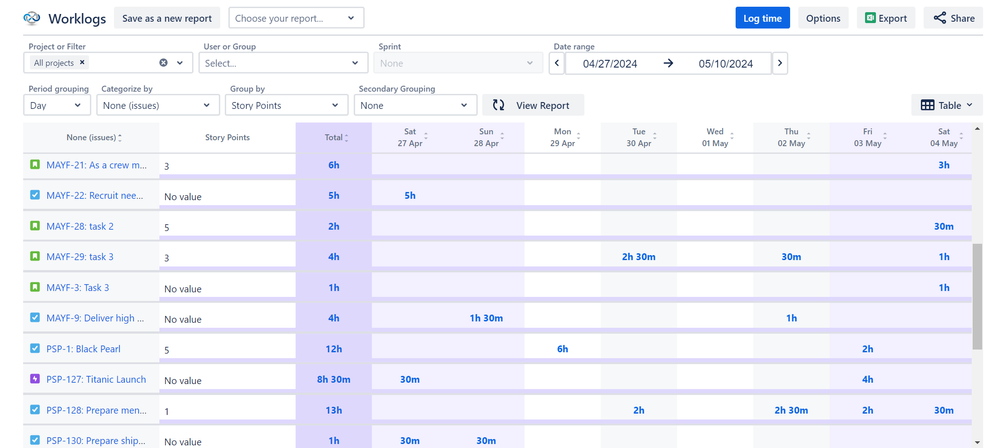Click the previous date range arrow
This screenshot has width=999, height=448.
point(556,63)
